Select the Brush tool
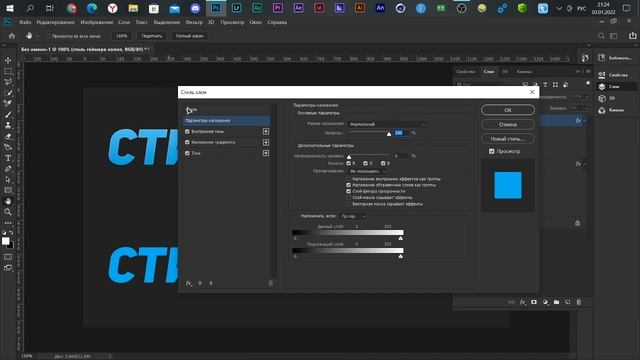This screenshot has width=640, height=360. coord(8,115)
